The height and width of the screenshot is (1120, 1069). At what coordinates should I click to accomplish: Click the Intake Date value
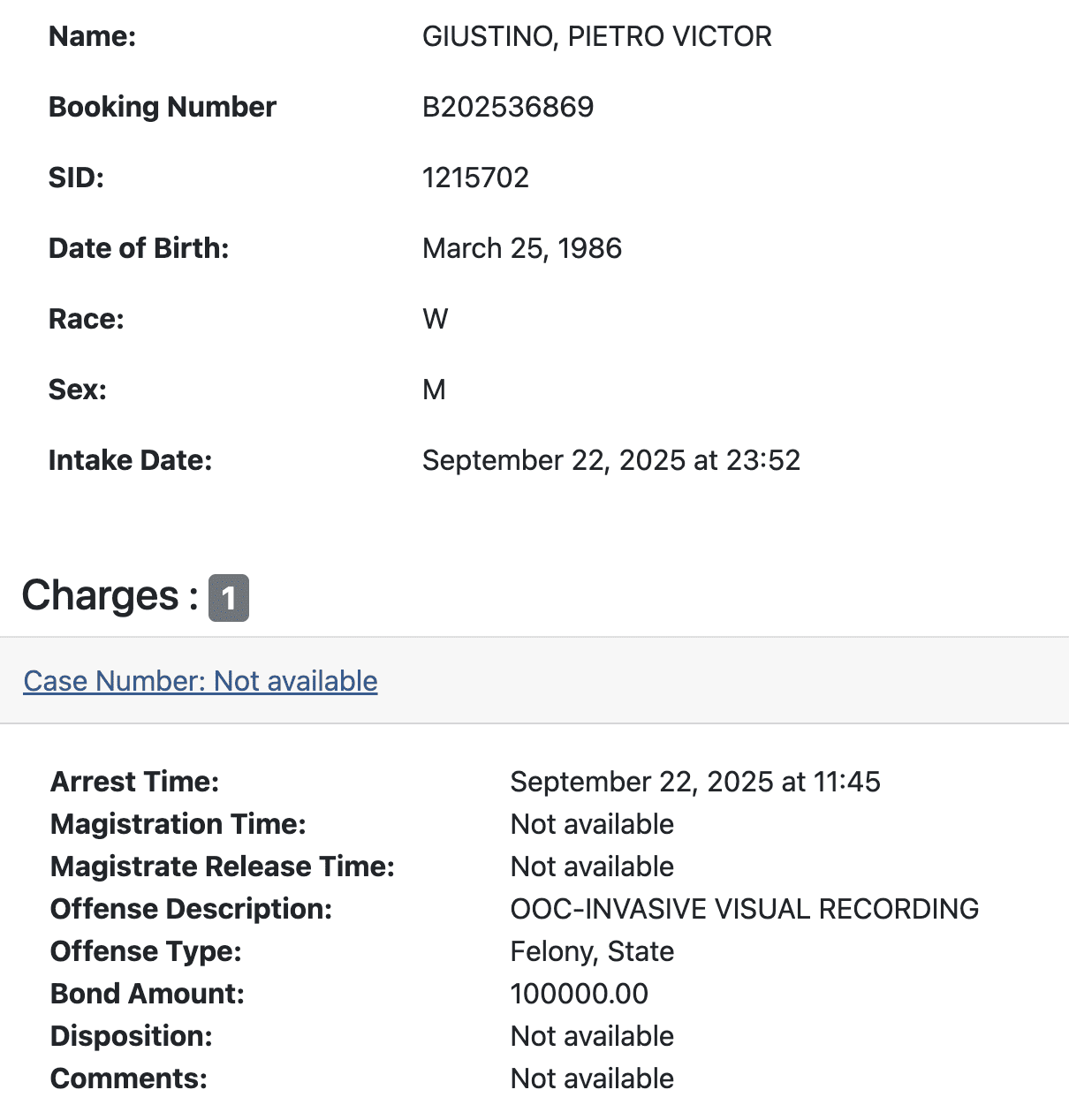[610, 460]
